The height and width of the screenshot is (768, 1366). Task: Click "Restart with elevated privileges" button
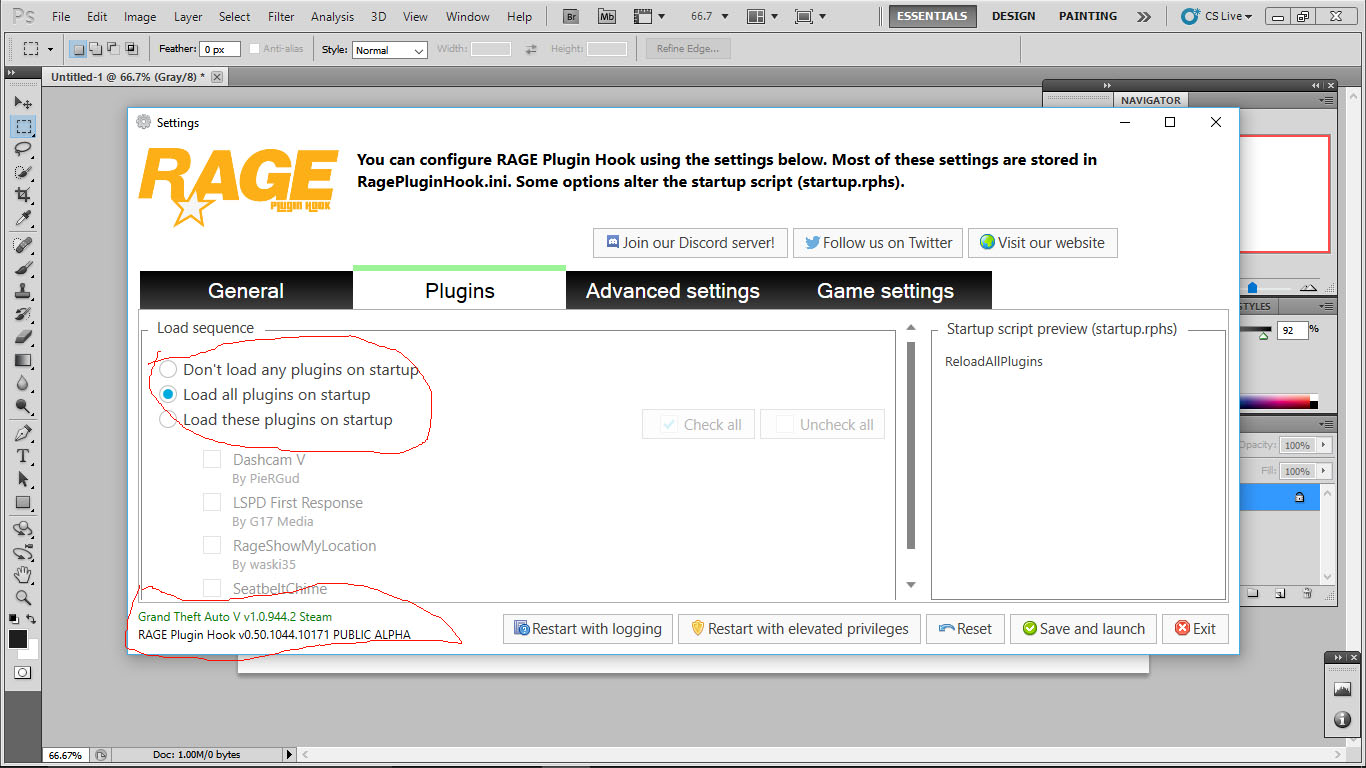799,629
